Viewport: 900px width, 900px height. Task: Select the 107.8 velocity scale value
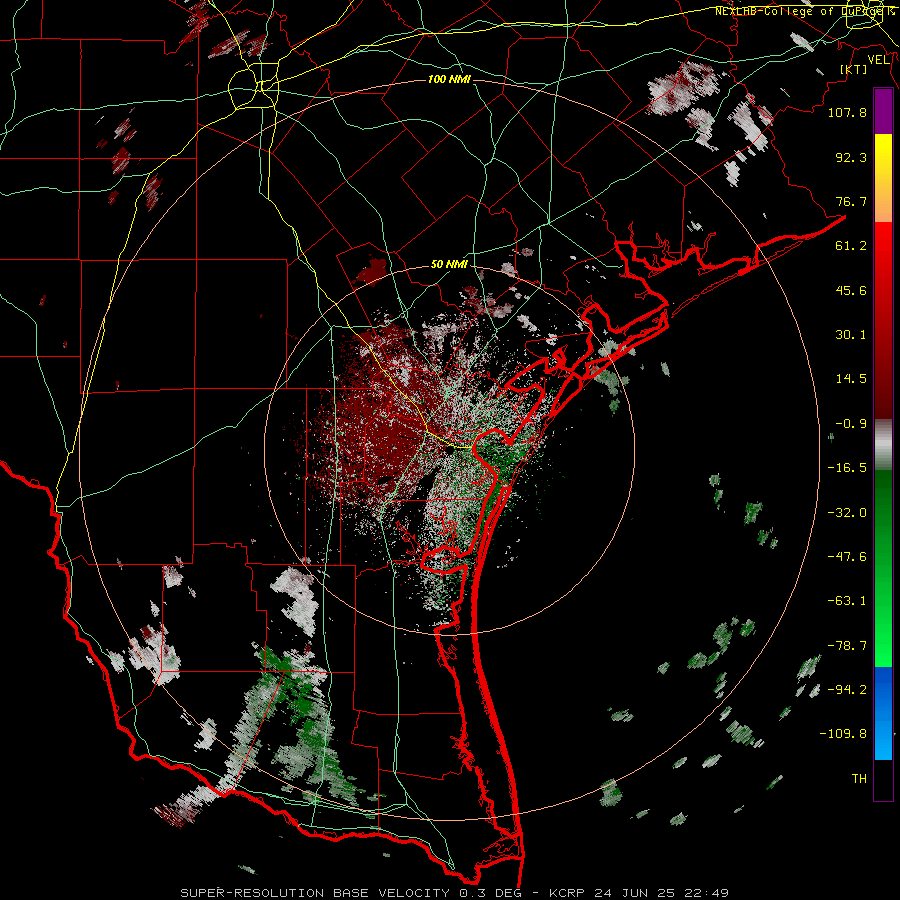pyautogui.click(x=847, y=112)
